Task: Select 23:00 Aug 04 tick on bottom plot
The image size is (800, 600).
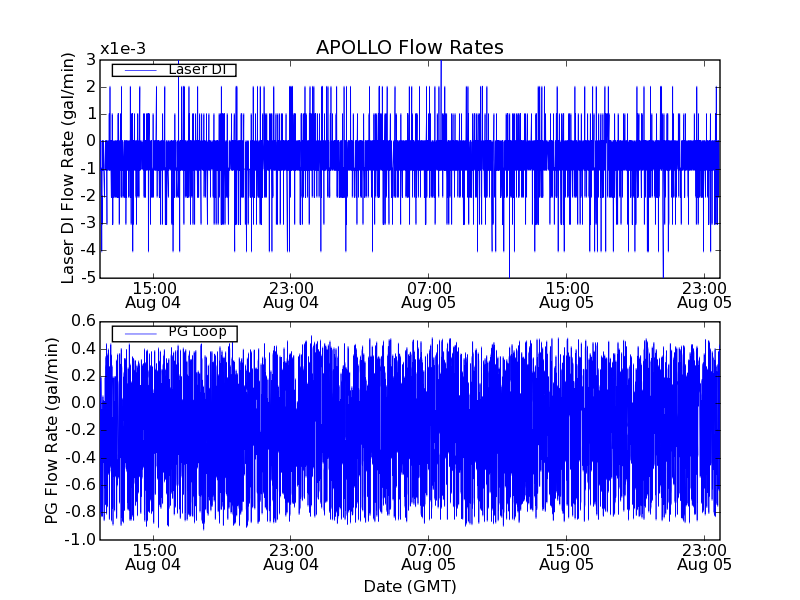Action: tap(291, 556)
